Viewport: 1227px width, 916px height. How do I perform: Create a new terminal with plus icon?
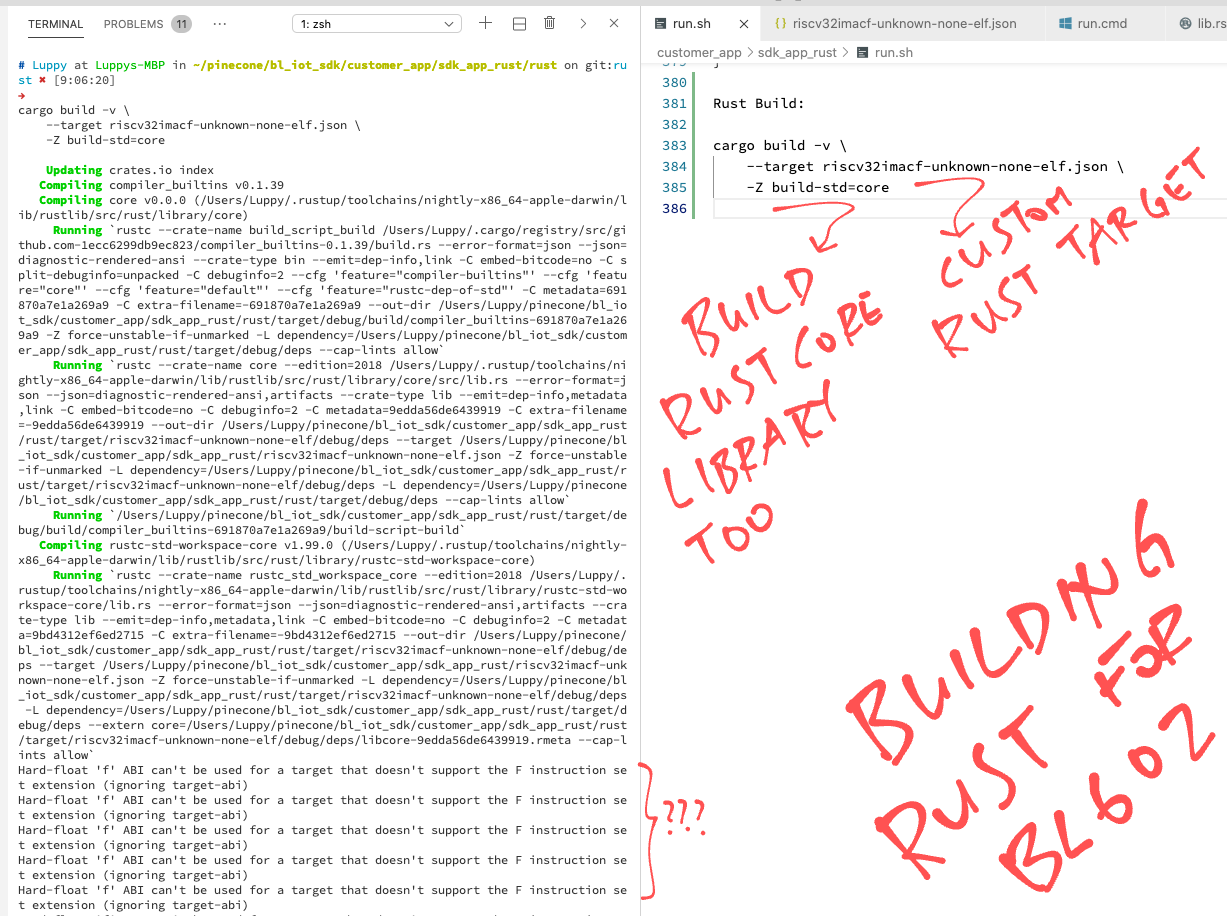point(486,23)
